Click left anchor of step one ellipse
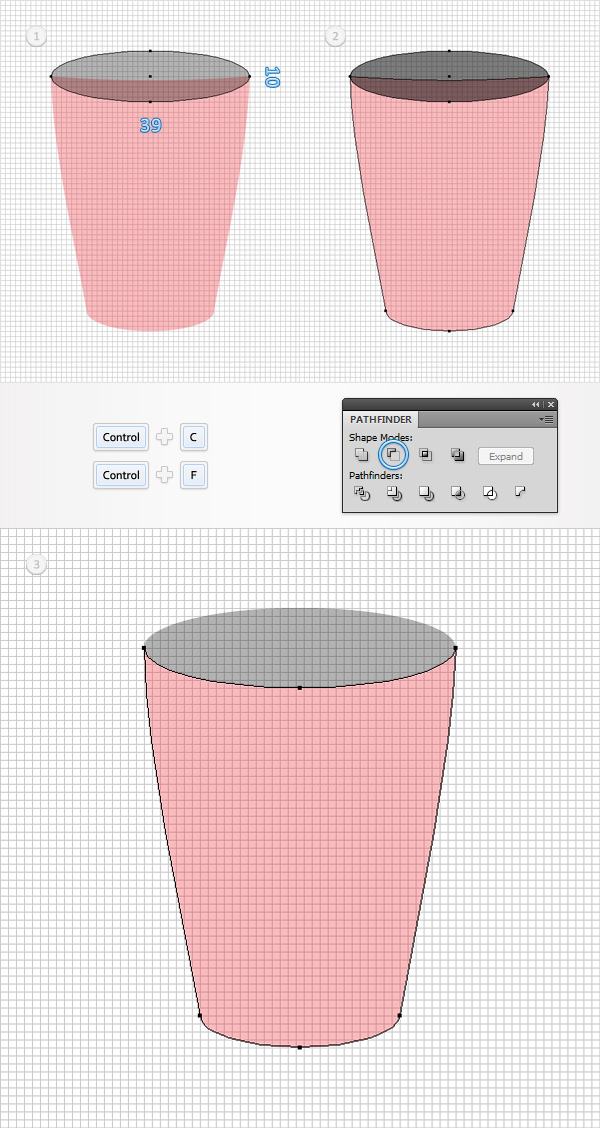The width and height of the screenshot is (600, 1128). coord(51,76)
